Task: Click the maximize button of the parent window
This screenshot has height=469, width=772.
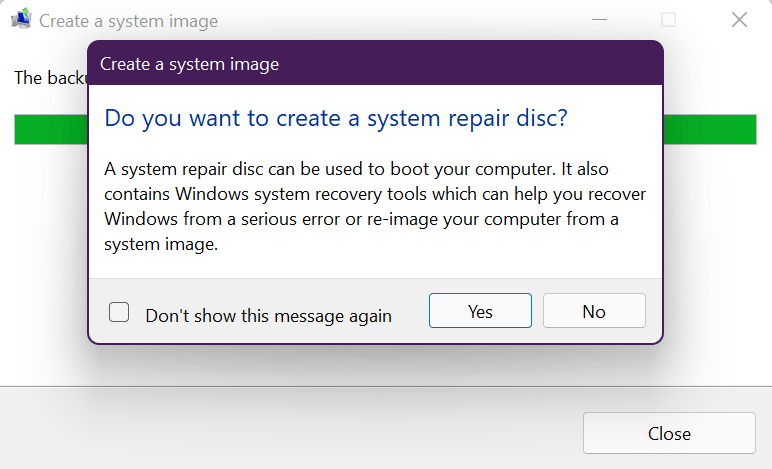Action: coord(668,20)
